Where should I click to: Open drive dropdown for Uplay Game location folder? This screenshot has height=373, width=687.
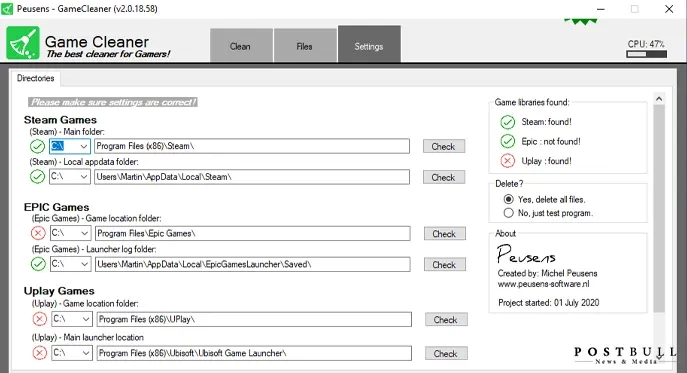point(86,320)
